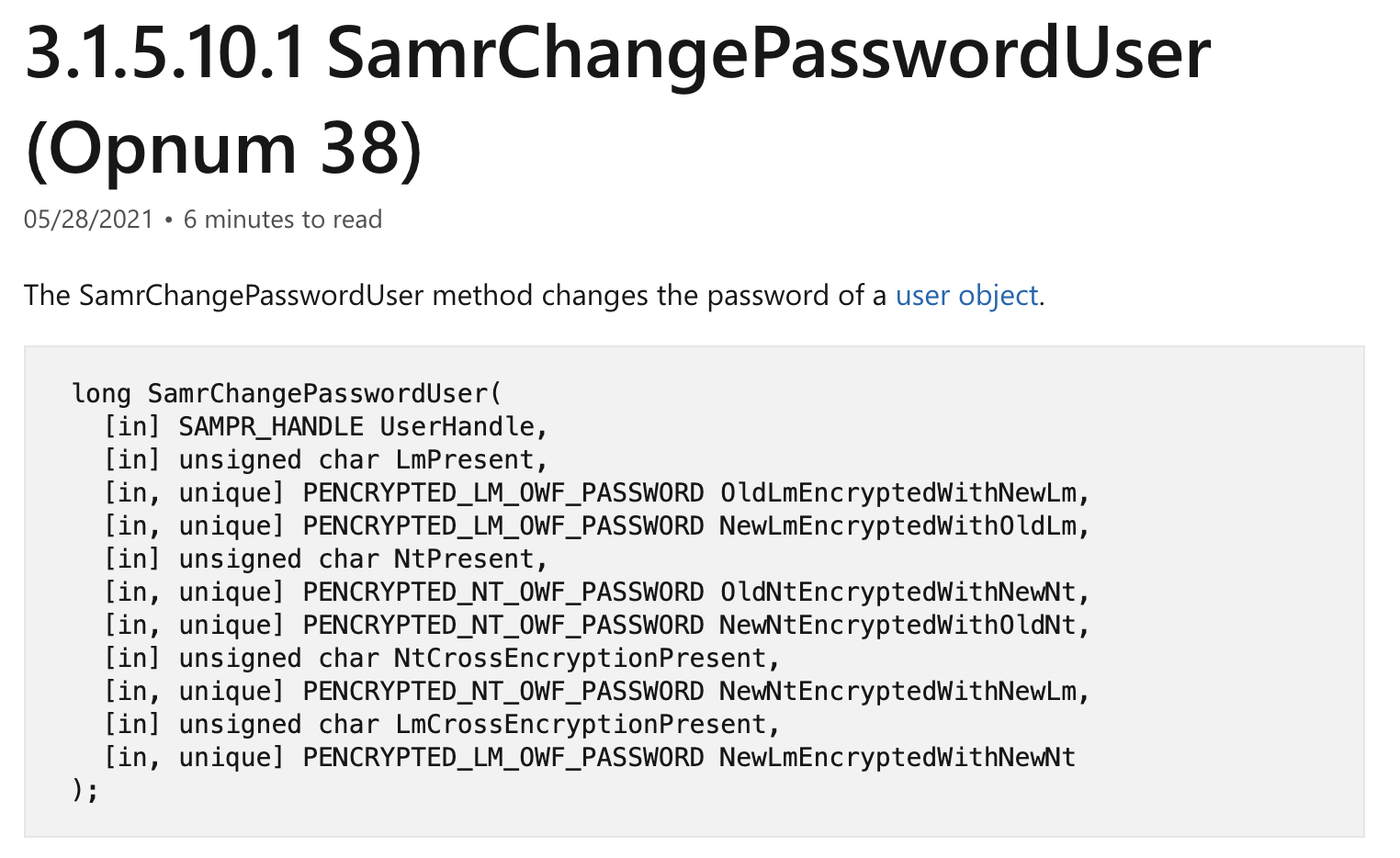This screenshot has width=1400, height=858.
Task: Click the closing ");" of the code block
Action: [85, 790]
